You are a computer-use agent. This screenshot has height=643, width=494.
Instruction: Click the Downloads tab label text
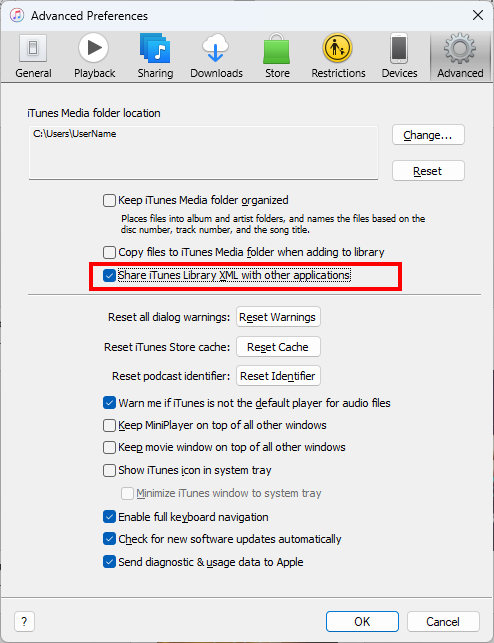click(x=216, y=73)
